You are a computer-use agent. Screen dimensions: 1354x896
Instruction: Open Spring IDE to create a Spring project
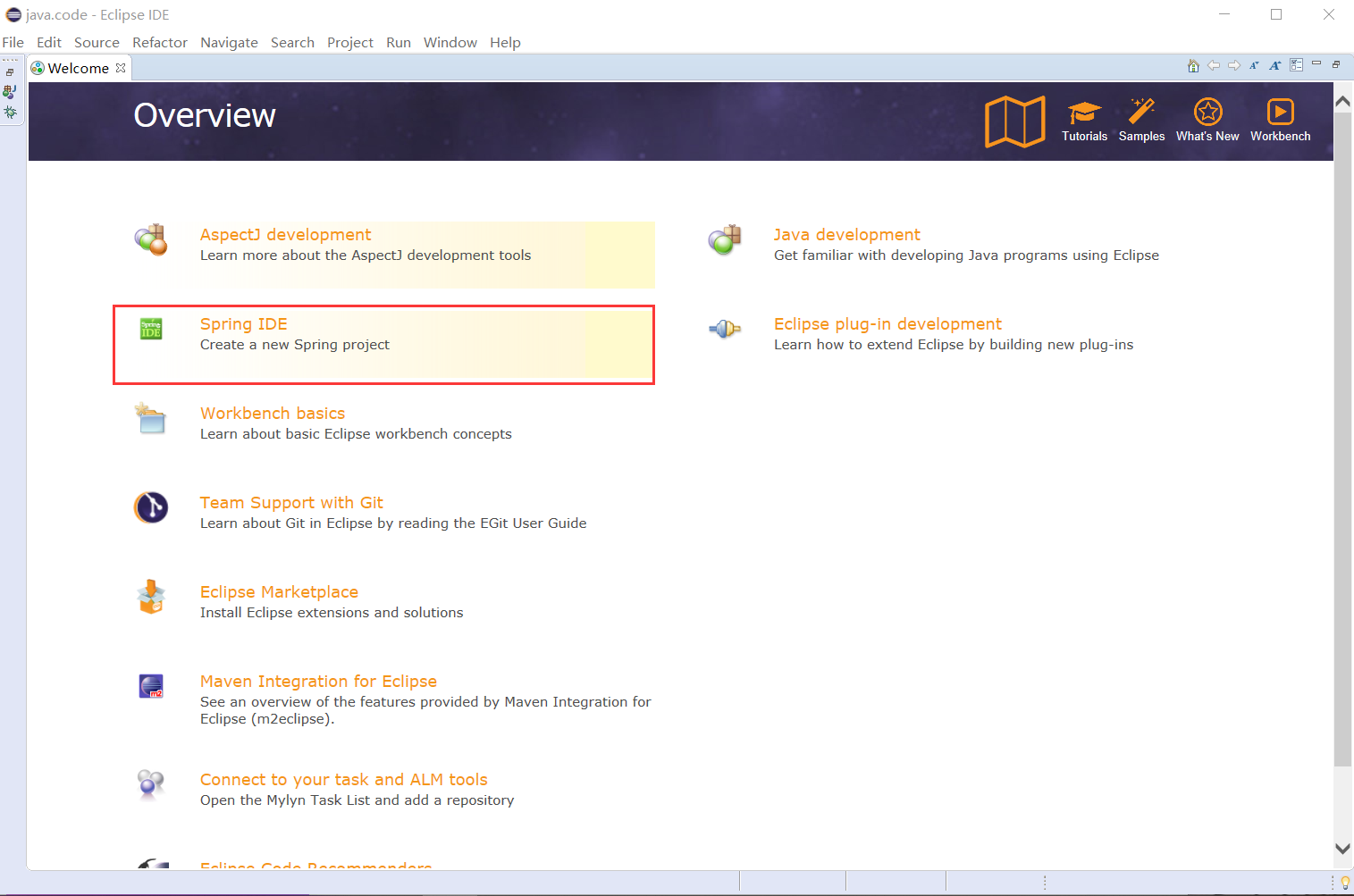pyautogui.click(x=243, y=323)
